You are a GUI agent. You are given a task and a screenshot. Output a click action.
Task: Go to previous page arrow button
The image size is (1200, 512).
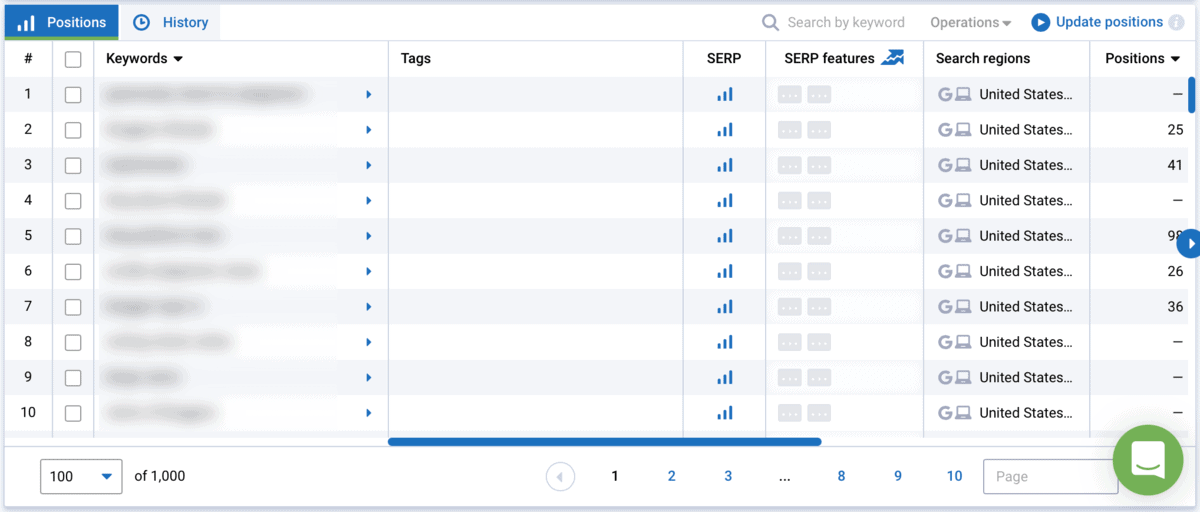(x=560, y=477)
